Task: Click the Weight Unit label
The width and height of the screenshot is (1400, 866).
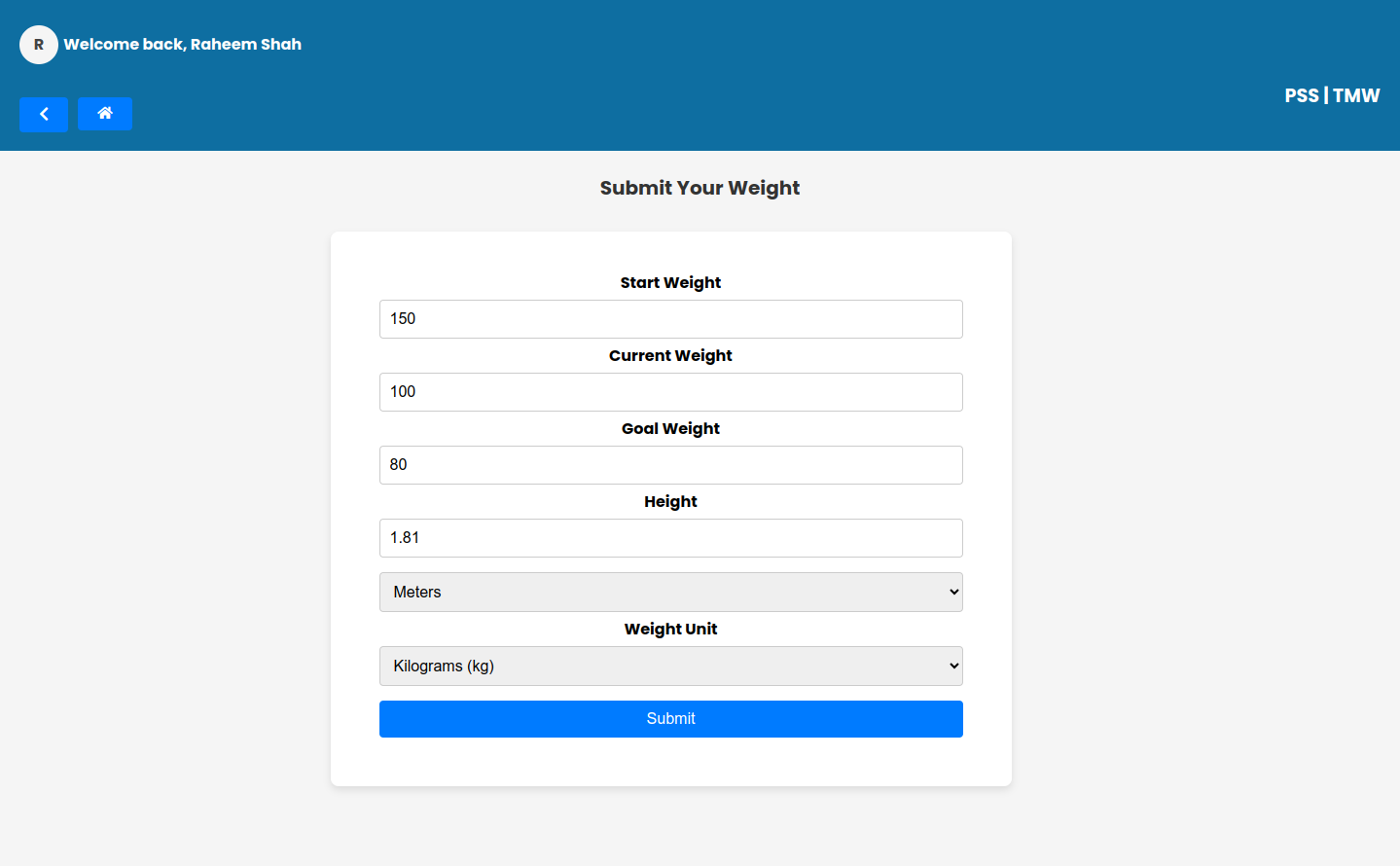Action: click(x=671, y=629)
